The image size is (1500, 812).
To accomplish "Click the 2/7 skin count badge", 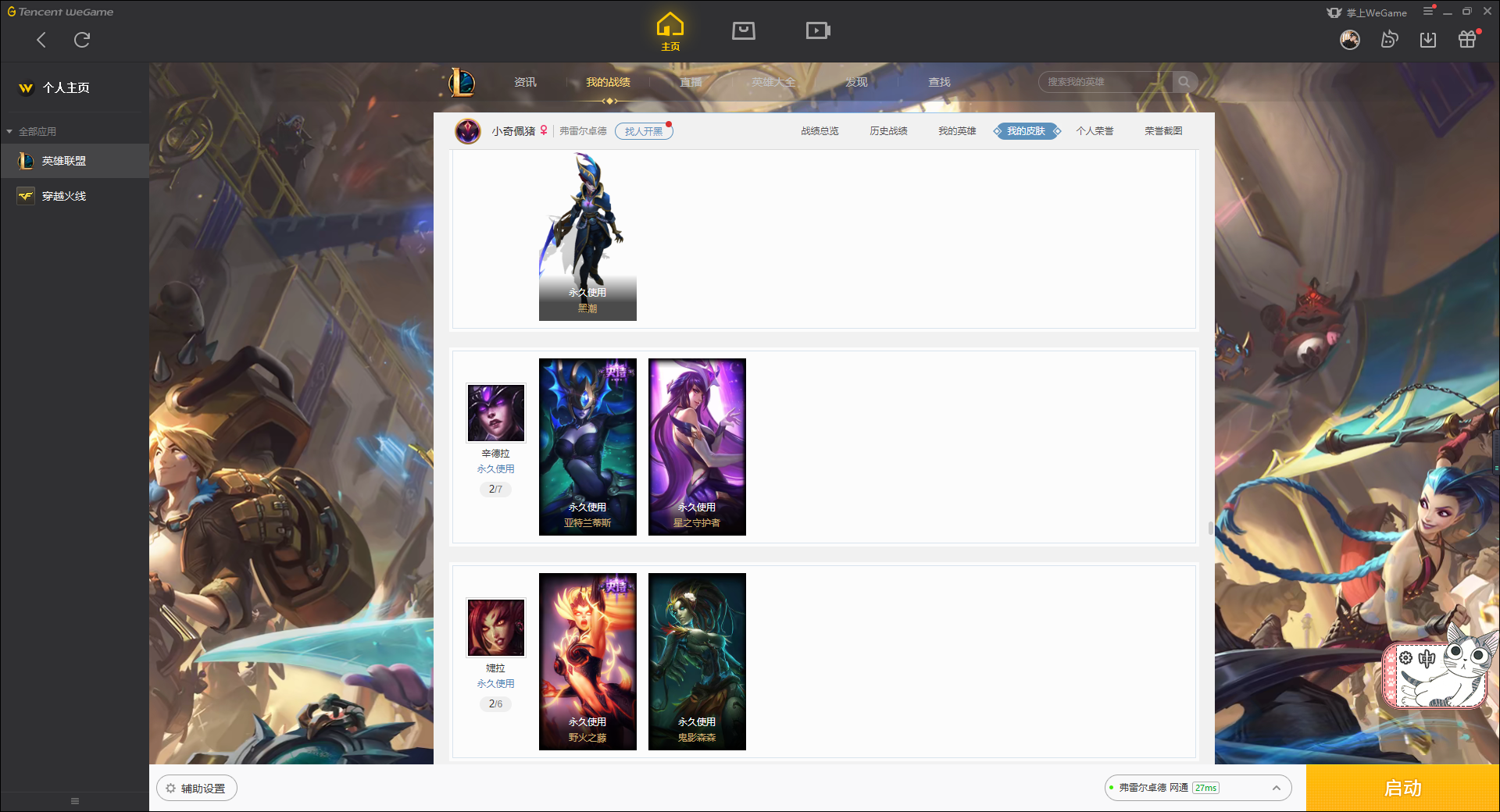I will [495, 490].
